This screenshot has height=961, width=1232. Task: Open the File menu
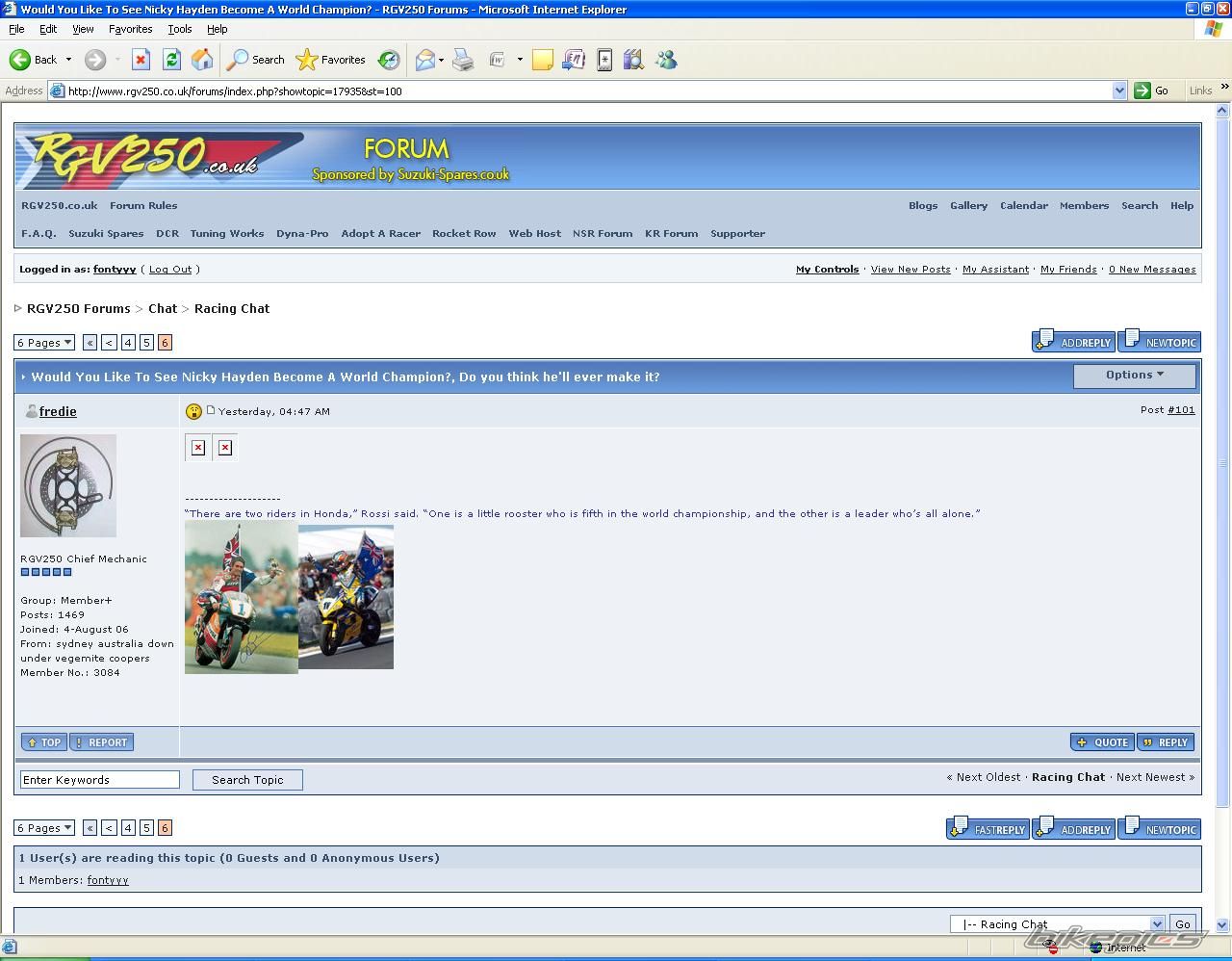pos(16,29)
